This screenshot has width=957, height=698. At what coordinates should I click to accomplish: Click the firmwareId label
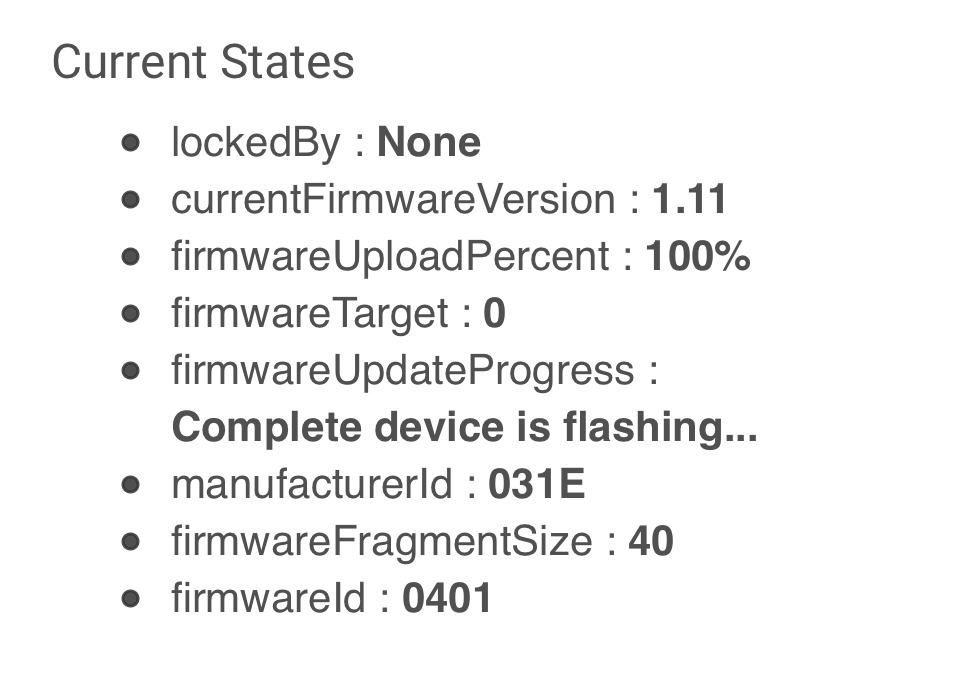click(270, 599)
